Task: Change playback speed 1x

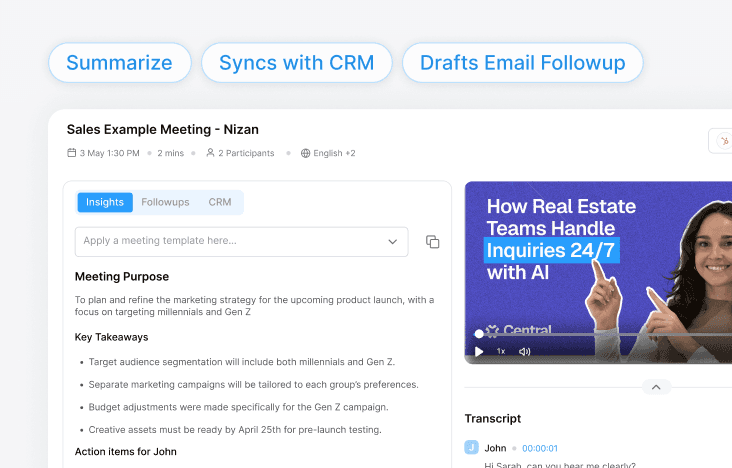Action: 501,352
